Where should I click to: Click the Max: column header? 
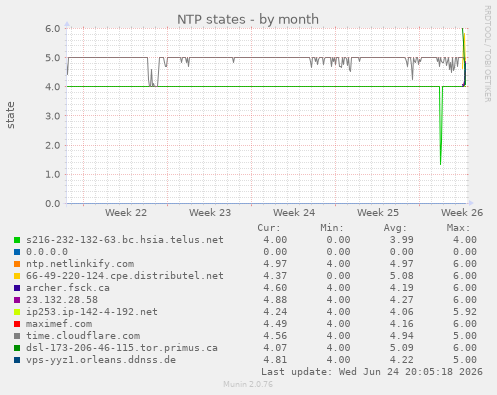coord(458,228)
